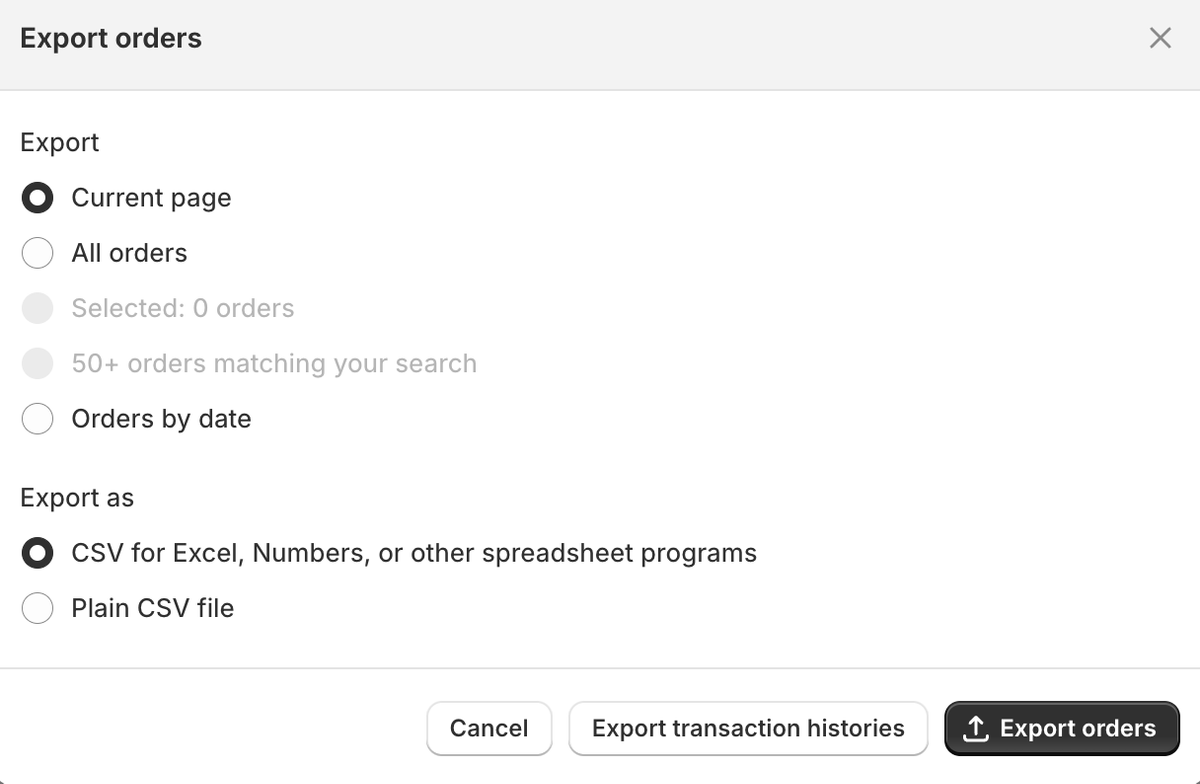Click the upload arrow icon on Export orders
Viewport: 1200px width, 784px height.
tap(975, 729)
